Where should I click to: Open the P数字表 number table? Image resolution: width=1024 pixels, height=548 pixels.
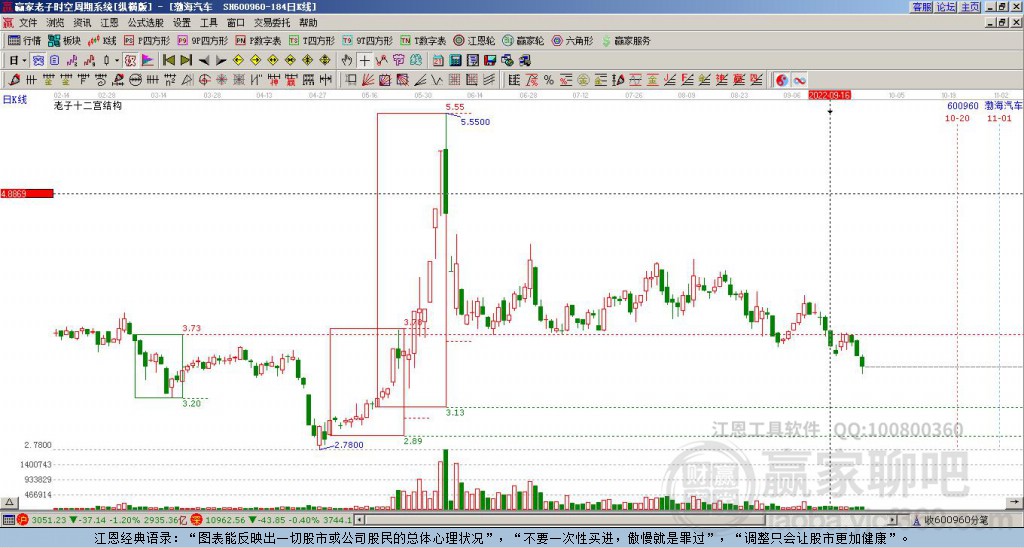click(259, 40)
